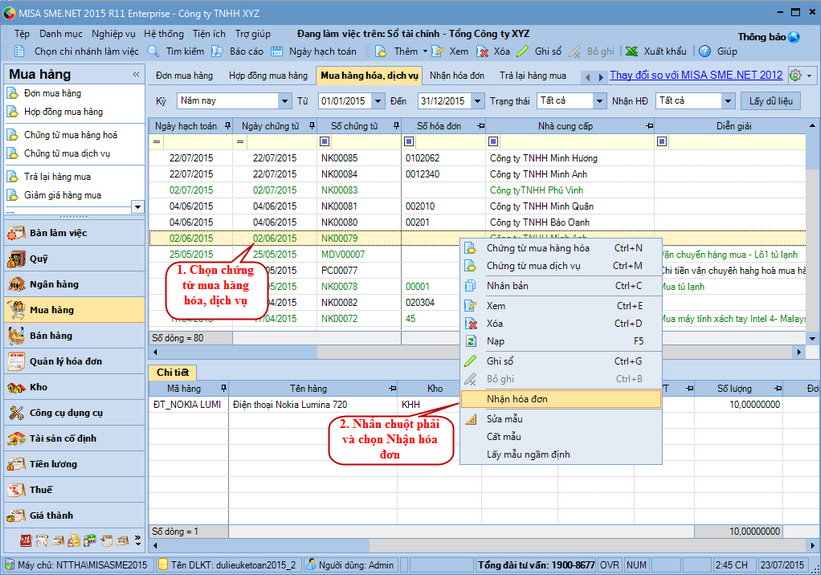Image resolution: width=821 pixels, height=575 pixels.
Task: Open Giảm giá hàng mua in sidebar
Action: (x=63, y=195)
